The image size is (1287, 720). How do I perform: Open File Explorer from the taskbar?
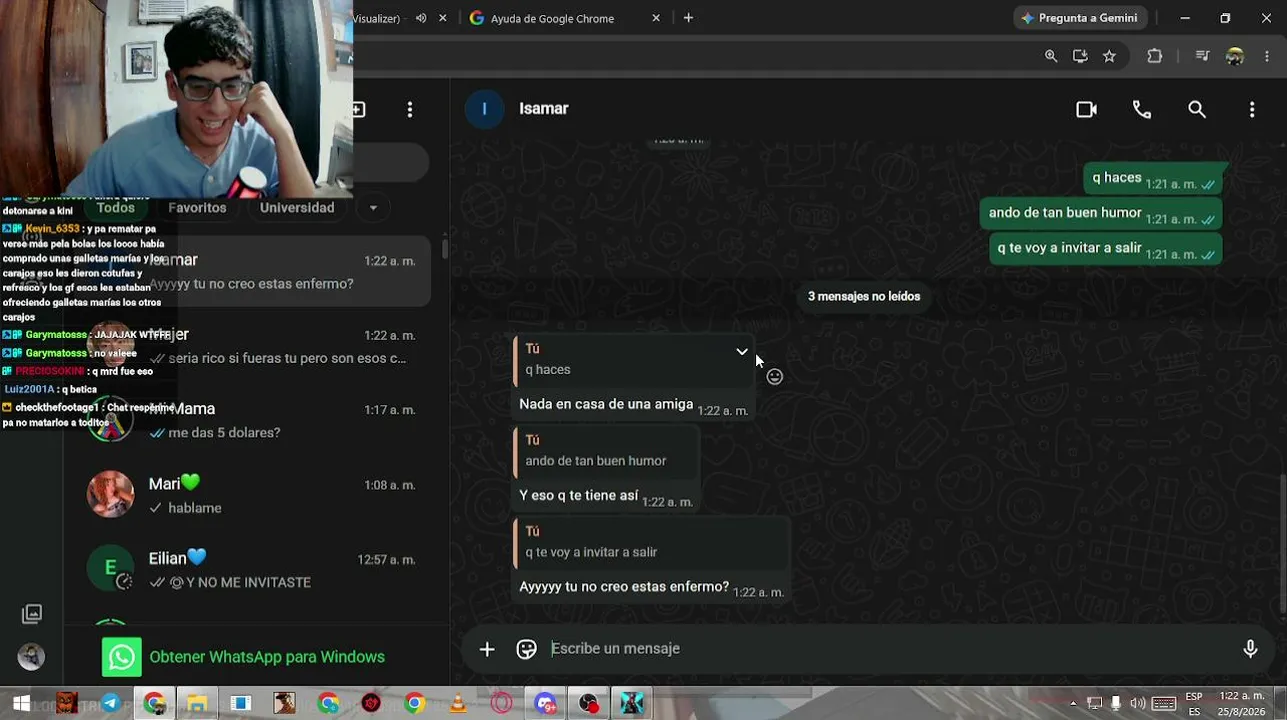[x=197, y=703]
